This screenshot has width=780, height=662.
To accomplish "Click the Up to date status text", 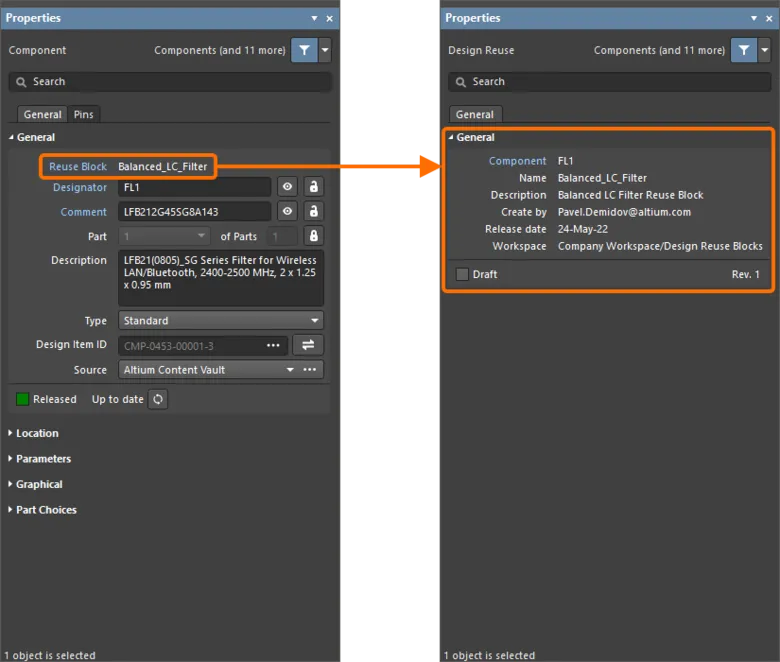I will coord(117,399).
